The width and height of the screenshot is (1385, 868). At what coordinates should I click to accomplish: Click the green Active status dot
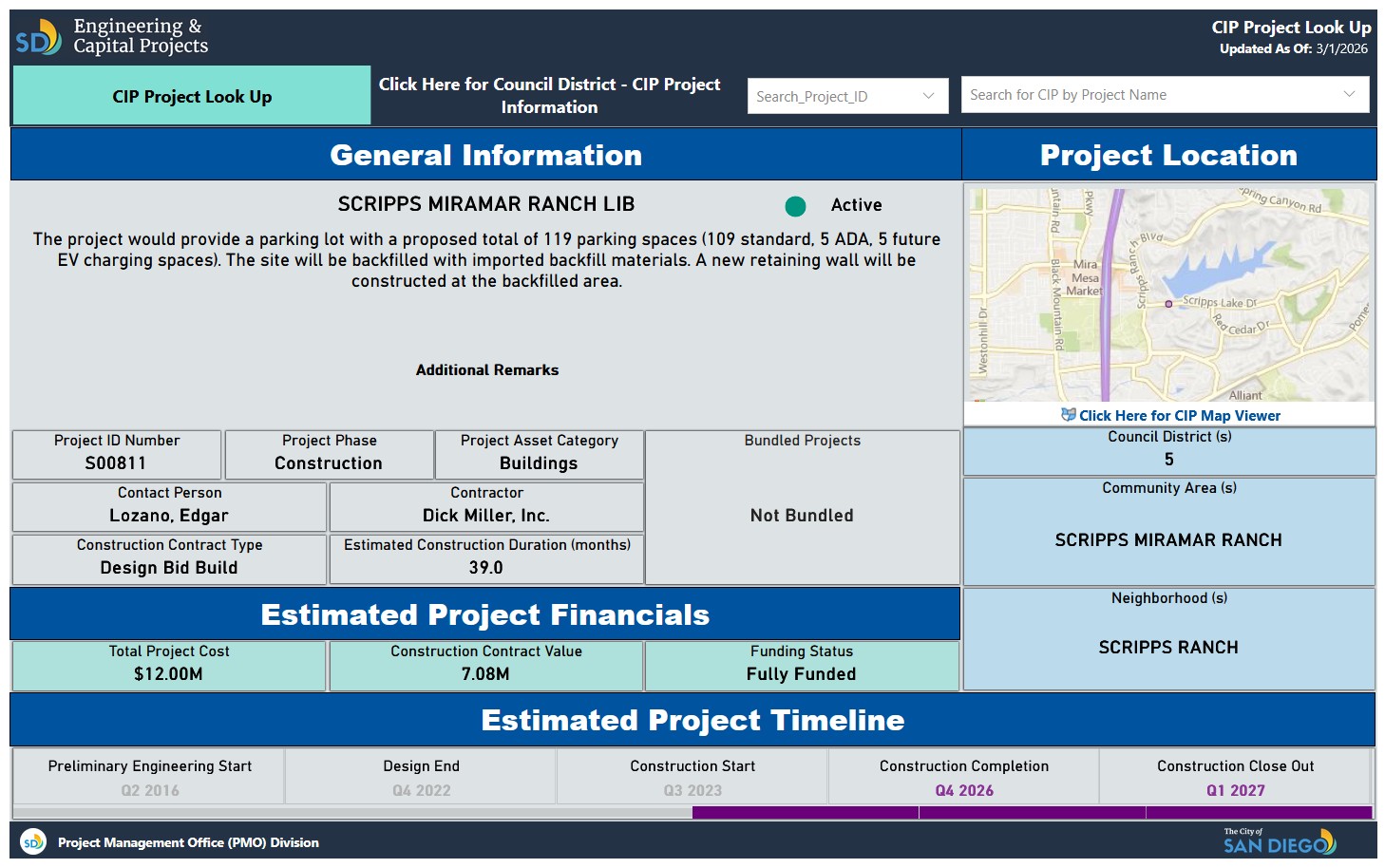pyautogui.click(x=795, y=206)
